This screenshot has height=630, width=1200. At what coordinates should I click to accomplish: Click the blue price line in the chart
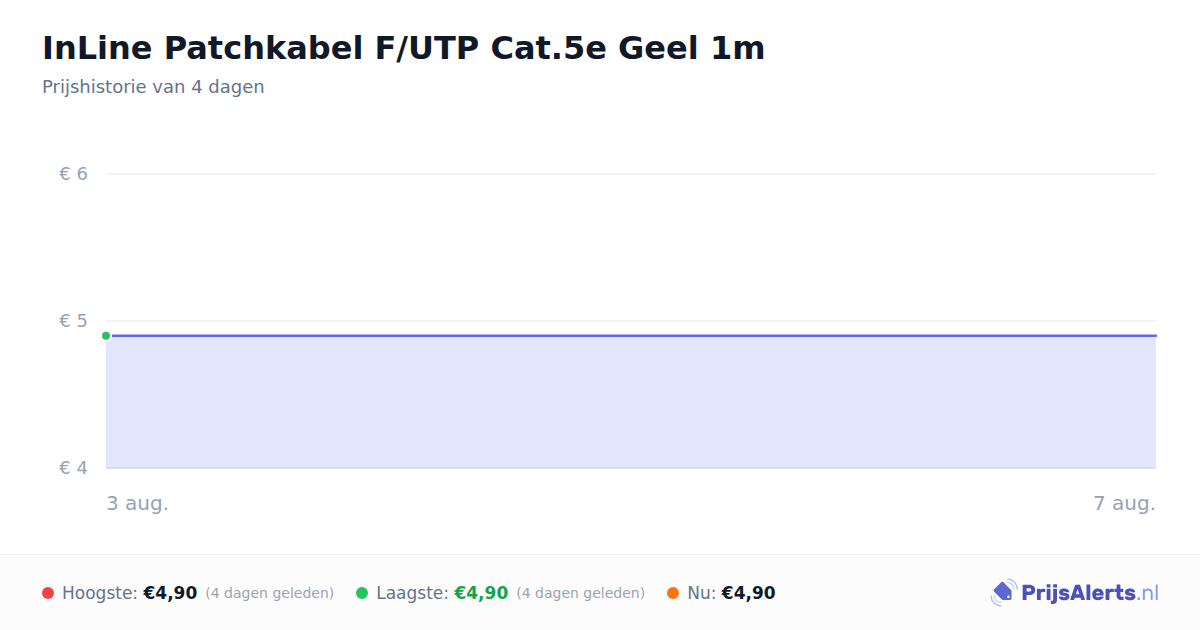tap(631, 336)
